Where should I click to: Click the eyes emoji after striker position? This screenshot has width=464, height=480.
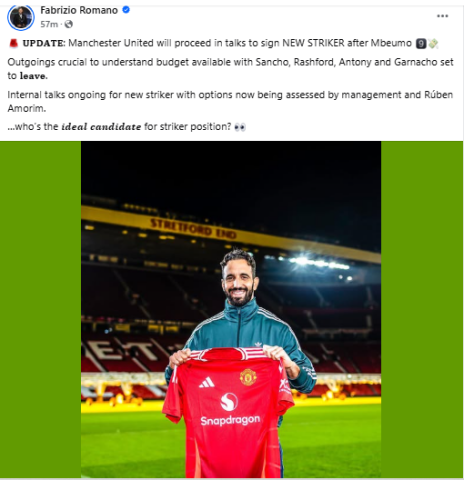pyautogui.click(x=240, y=127)
